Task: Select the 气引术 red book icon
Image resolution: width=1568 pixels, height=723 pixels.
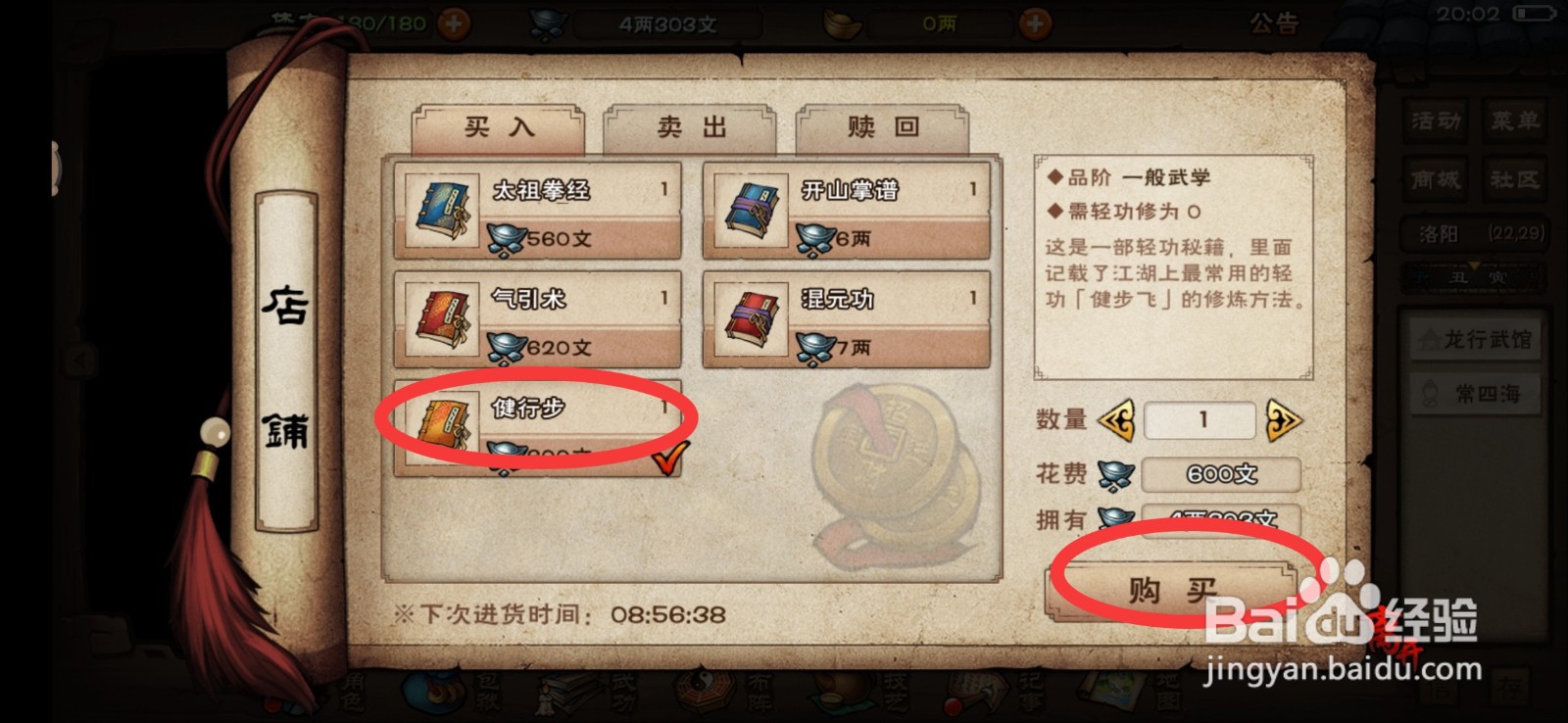Action: click(442, 321)
